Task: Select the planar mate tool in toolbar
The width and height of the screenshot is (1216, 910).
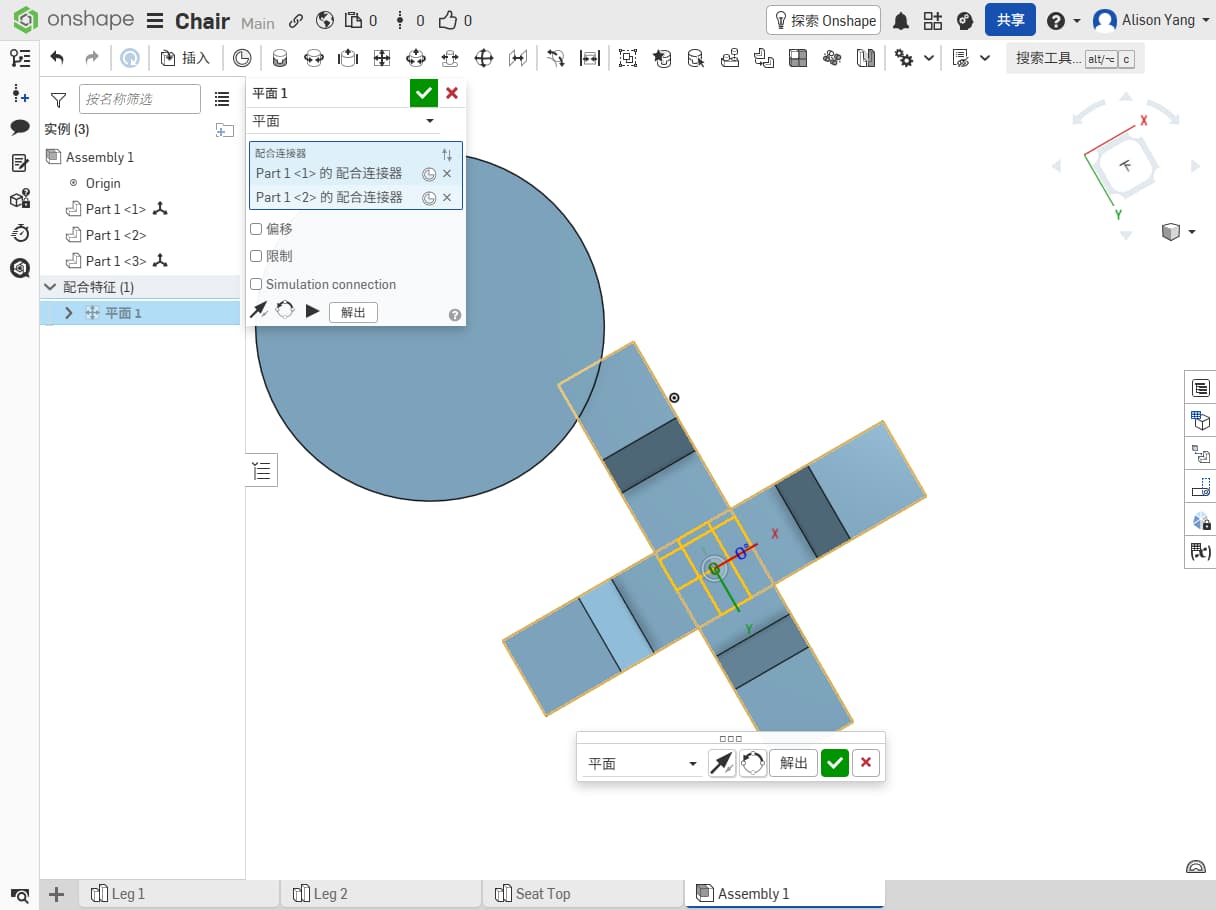Action: [x=382, y=58]
